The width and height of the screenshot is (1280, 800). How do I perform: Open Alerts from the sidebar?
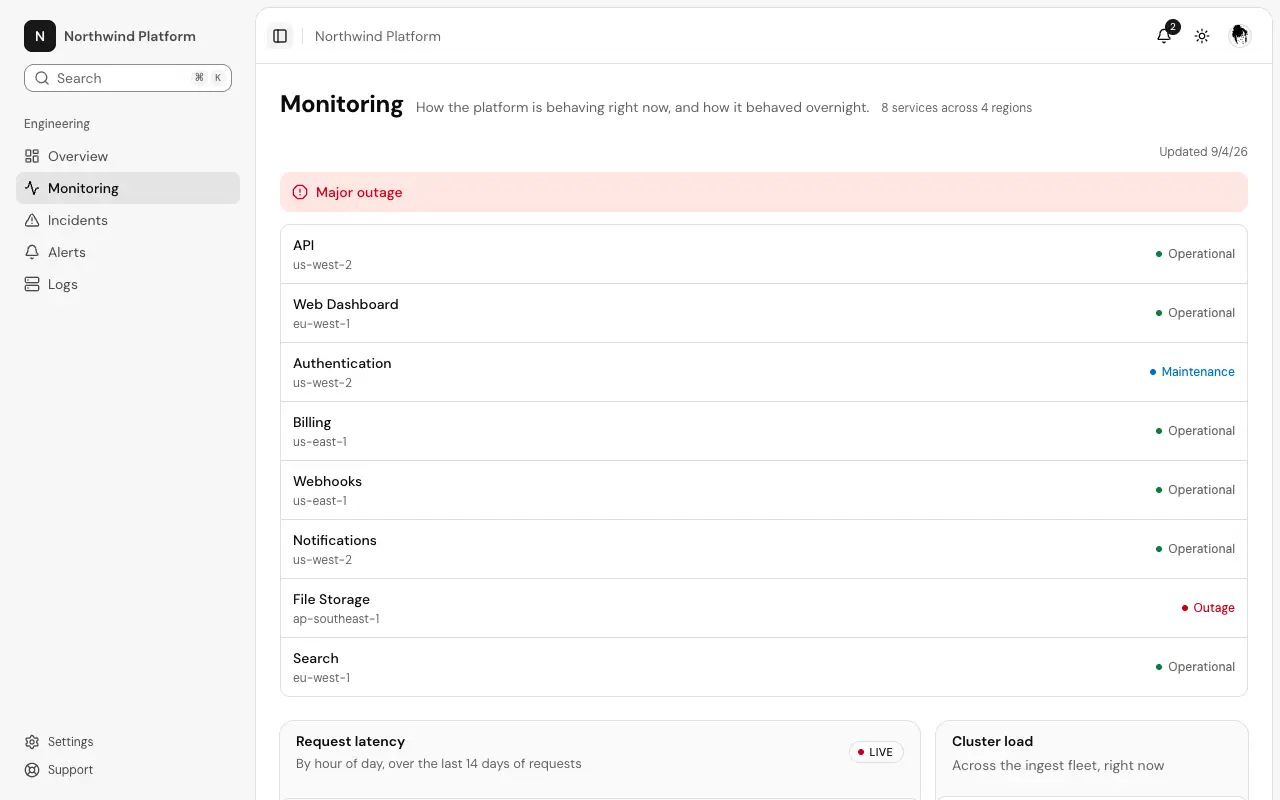(x=128, y=252)
